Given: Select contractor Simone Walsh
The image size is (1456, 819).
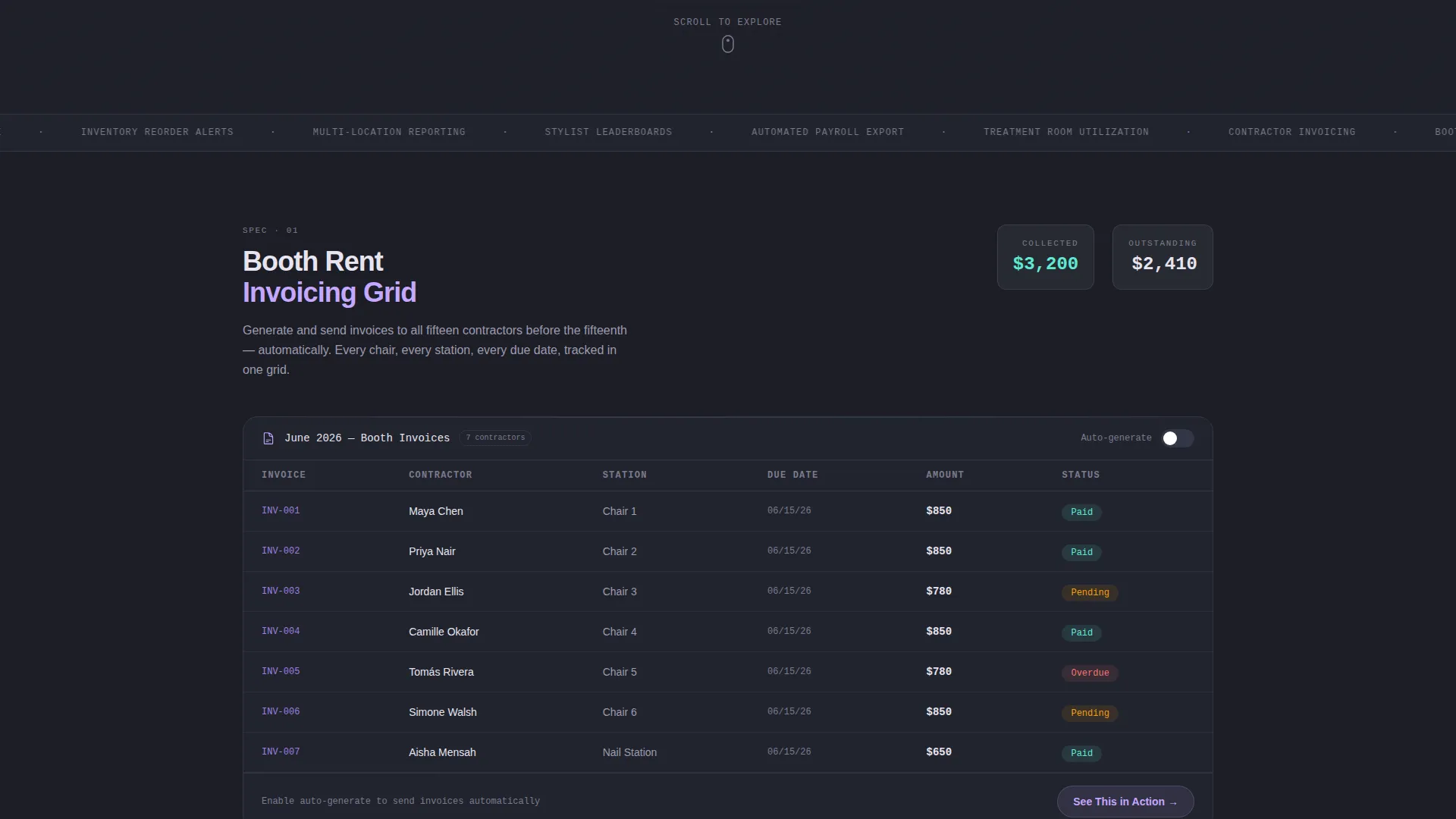Looking at the screenshot, I should click(443, 712).
